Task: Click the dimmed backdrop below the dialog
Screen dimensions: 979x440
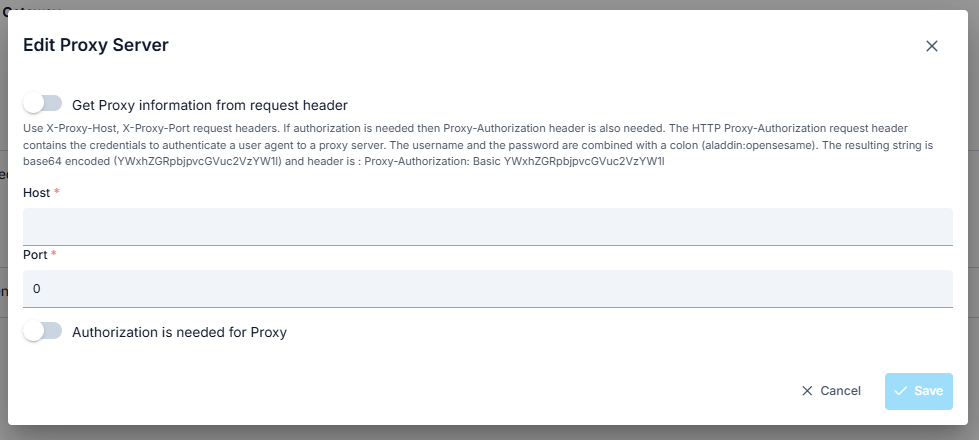Action: pos(488,433)
